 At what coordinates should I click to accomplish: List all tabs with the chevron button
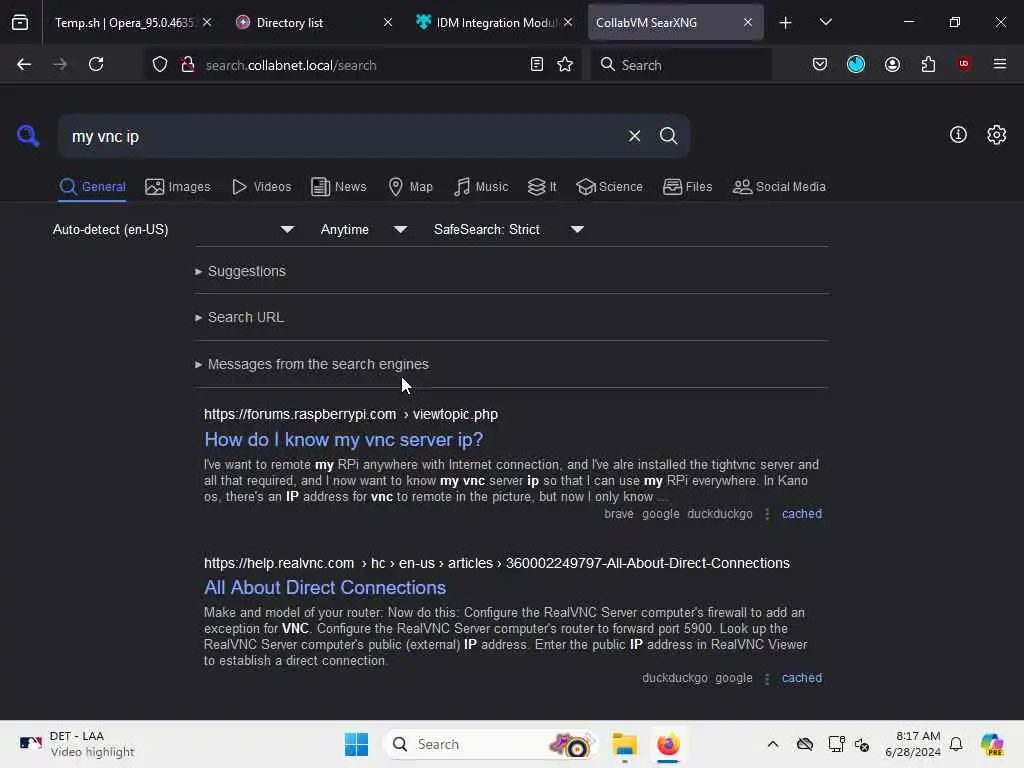825,22
